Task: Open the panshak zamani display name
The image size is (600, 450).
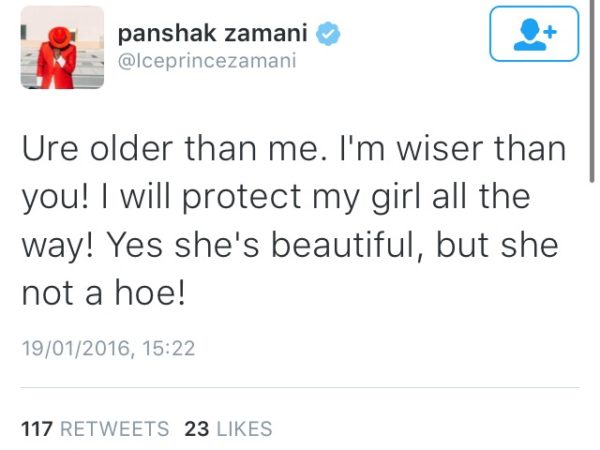Action: [x=214, y=35]
